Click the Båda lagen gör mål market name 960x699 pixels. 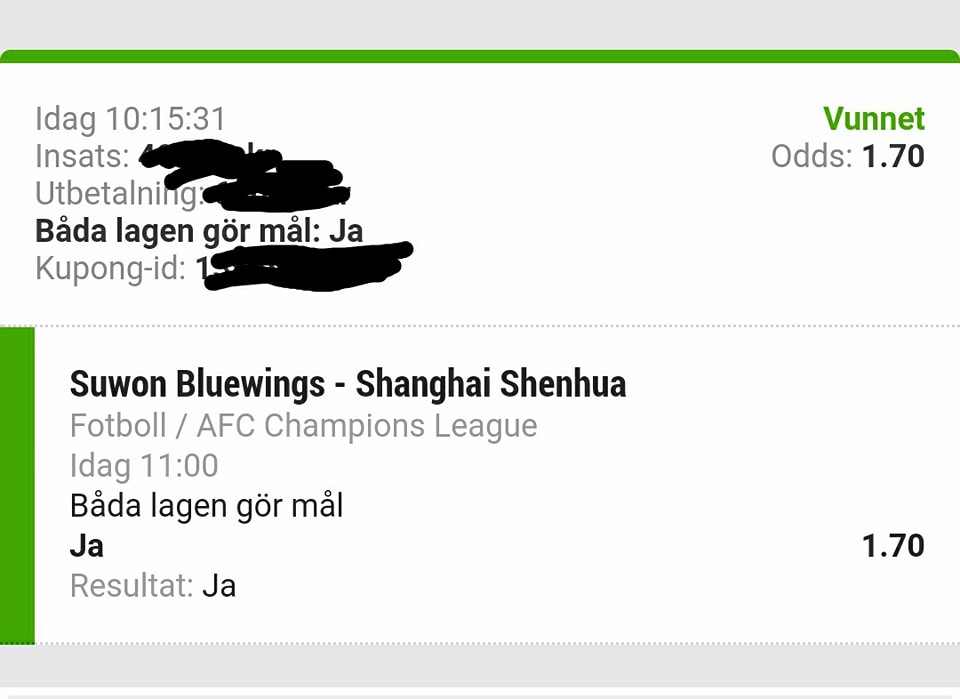(x=206, y=506)
